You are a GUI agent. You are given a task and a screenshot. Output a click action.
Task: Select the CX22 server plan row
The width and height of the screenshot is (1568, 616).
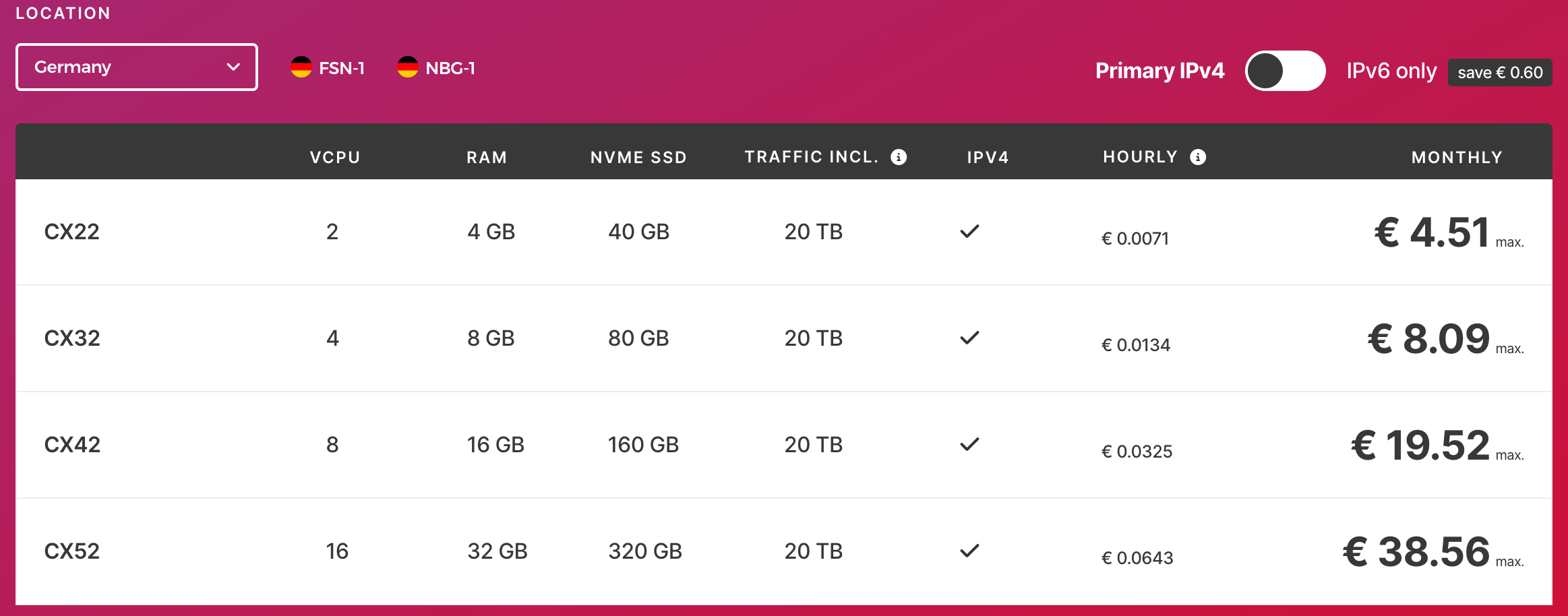pyautogui.click(x=71, y=232)
